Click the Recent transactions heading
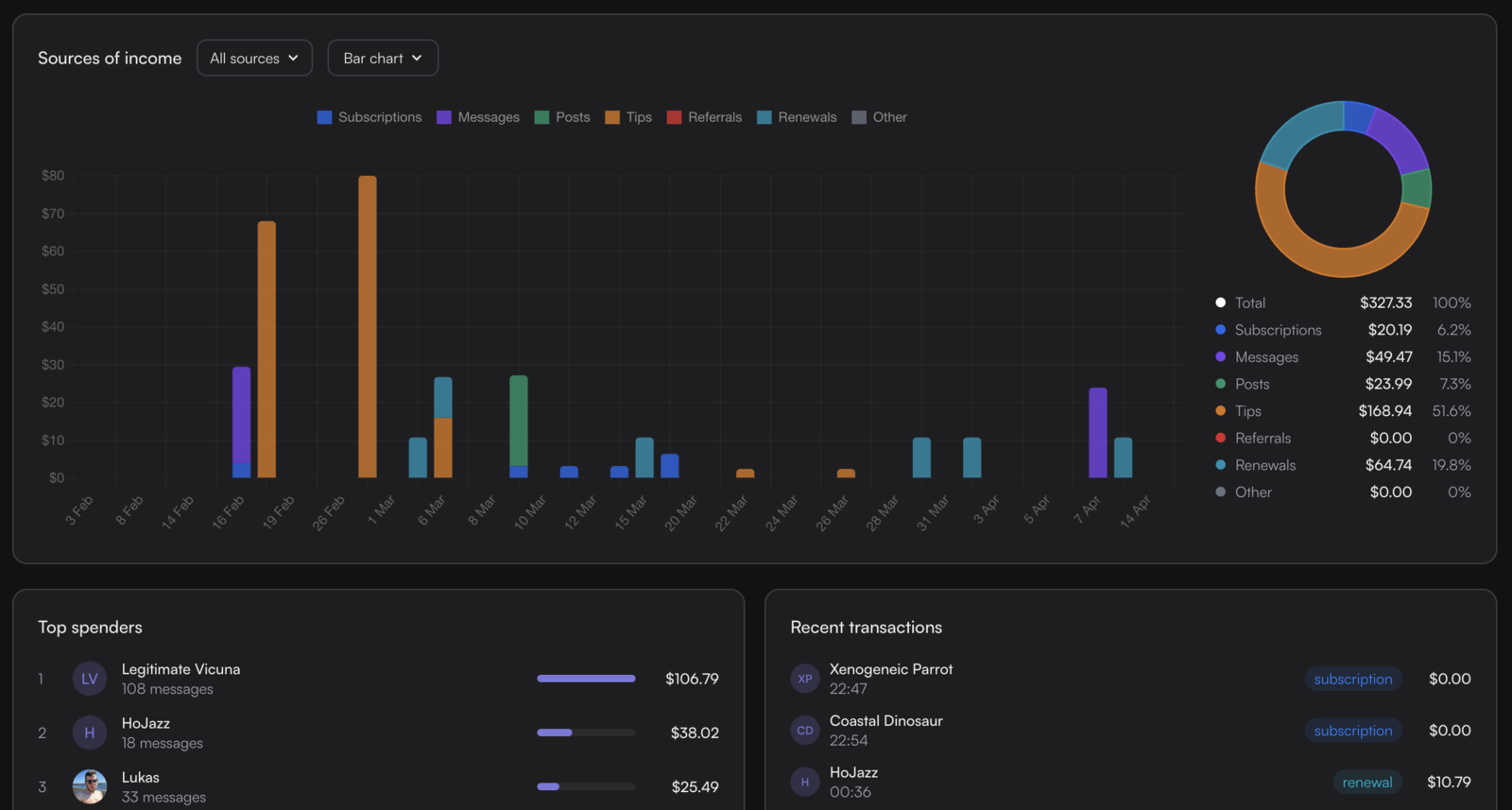This screenshot has width=1512, height=810. (x=867, y=628)
